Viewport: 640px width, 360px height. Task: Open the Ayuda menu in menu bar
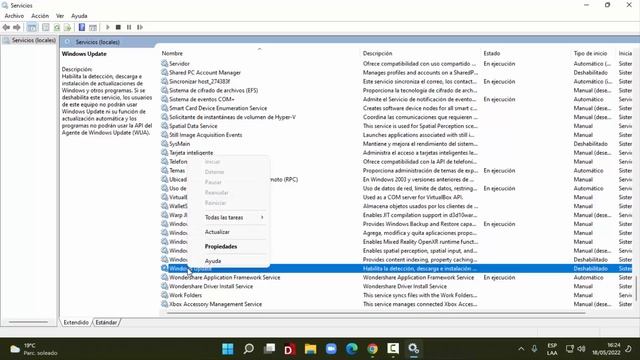[x=79, y=16]
